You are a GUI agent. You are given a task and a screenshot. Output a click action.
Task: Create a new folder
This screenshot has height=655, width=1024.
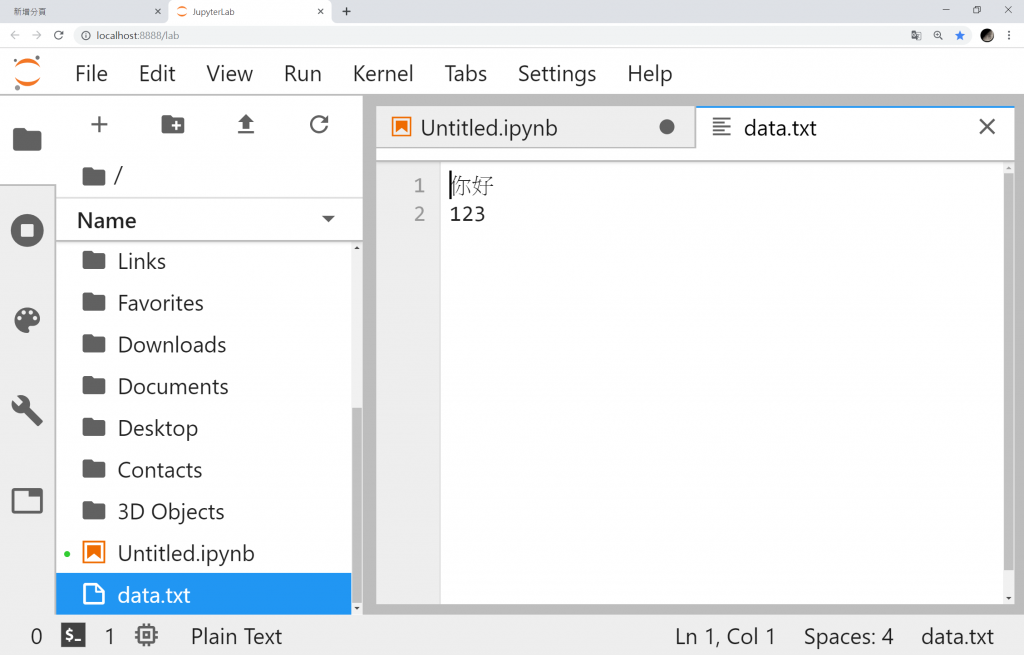[x=173, y=124]
